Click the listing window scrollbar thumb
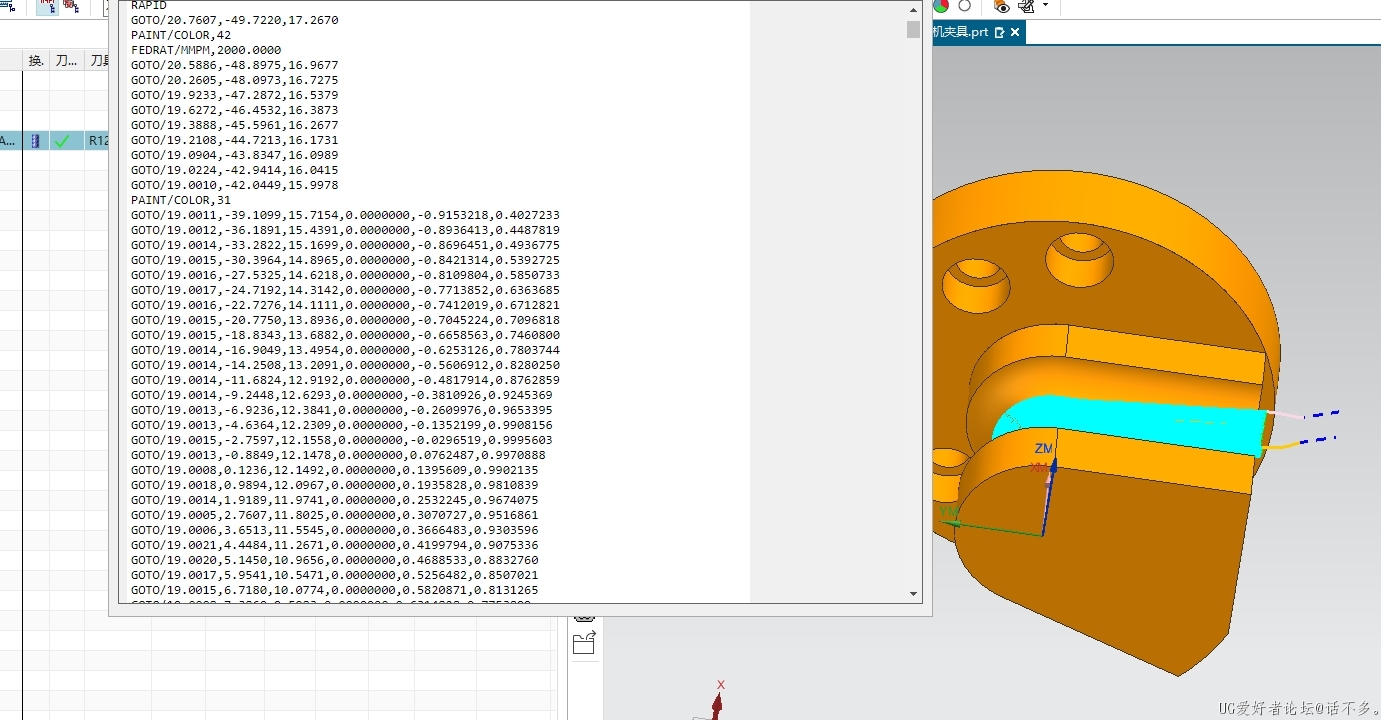The width and height of the screenshot is (1381, 720). coord(913,29)
